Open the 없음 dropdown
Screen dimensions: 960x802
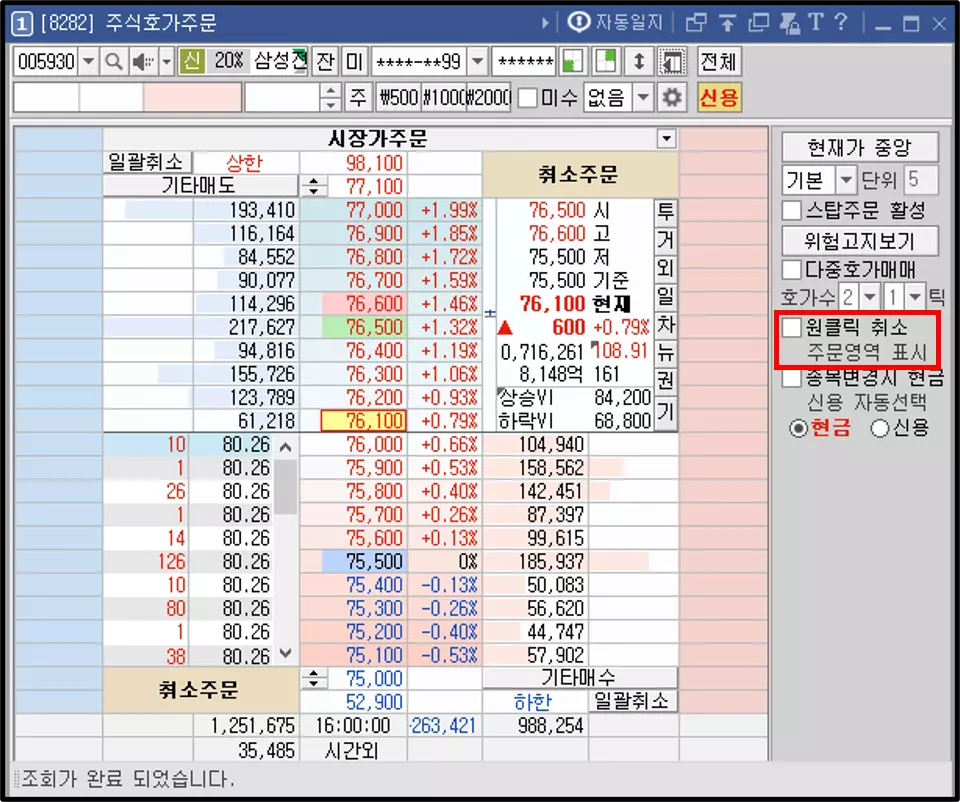point(642,98)
